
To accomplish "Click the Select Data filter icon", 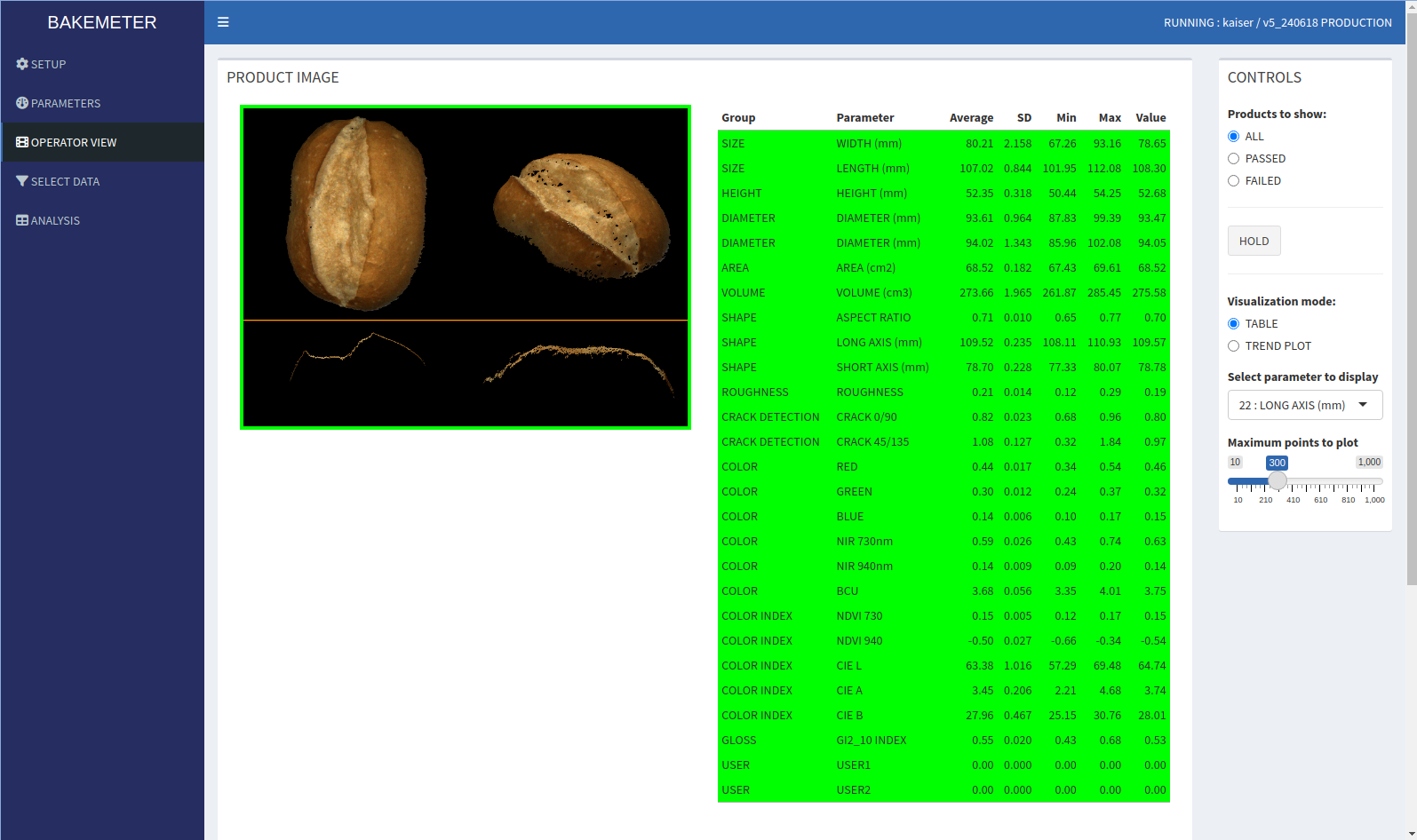I will pyautogui.click(x=22, y=181).
